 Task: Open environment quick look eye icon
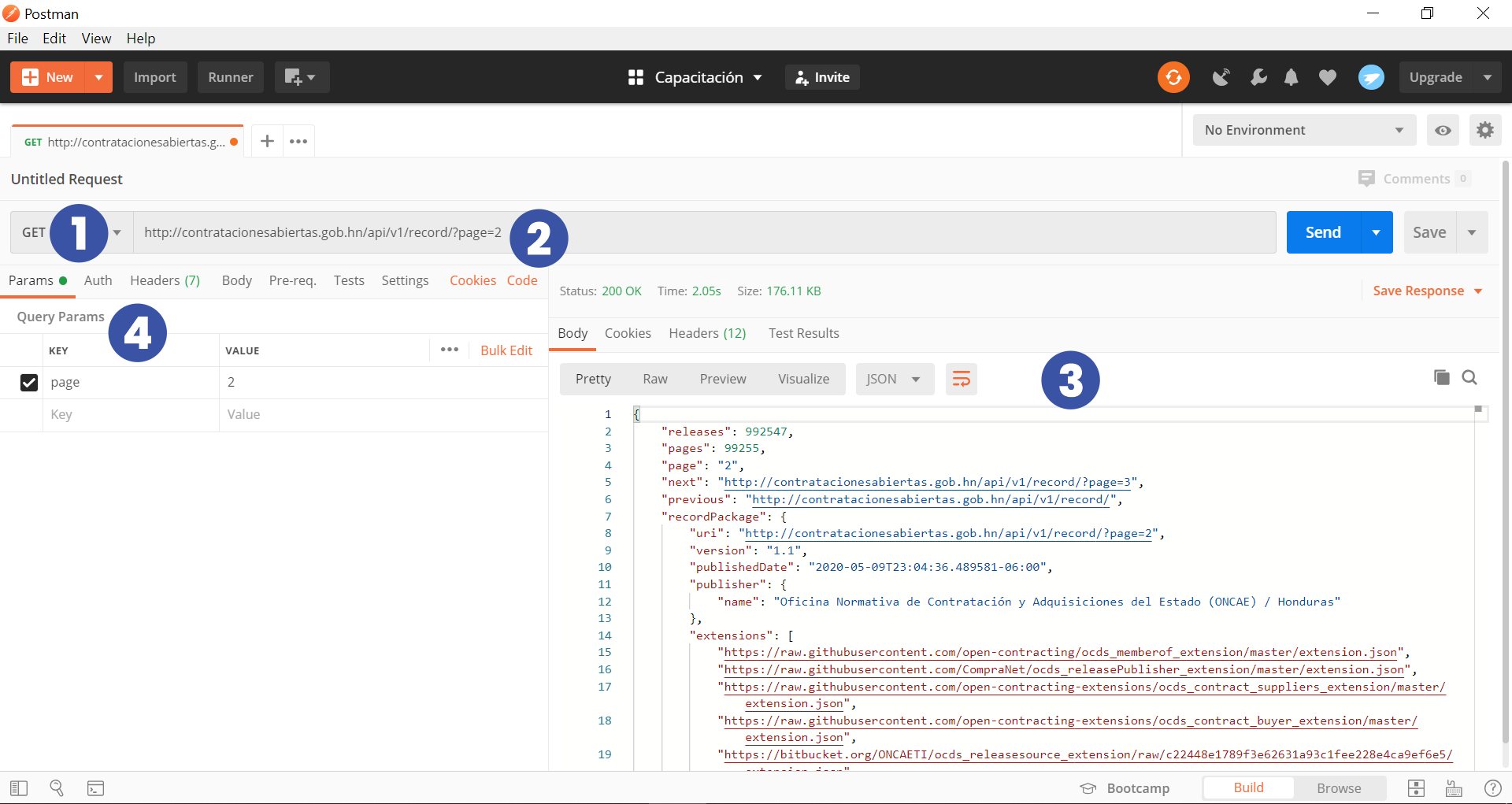coord(1443,130)
